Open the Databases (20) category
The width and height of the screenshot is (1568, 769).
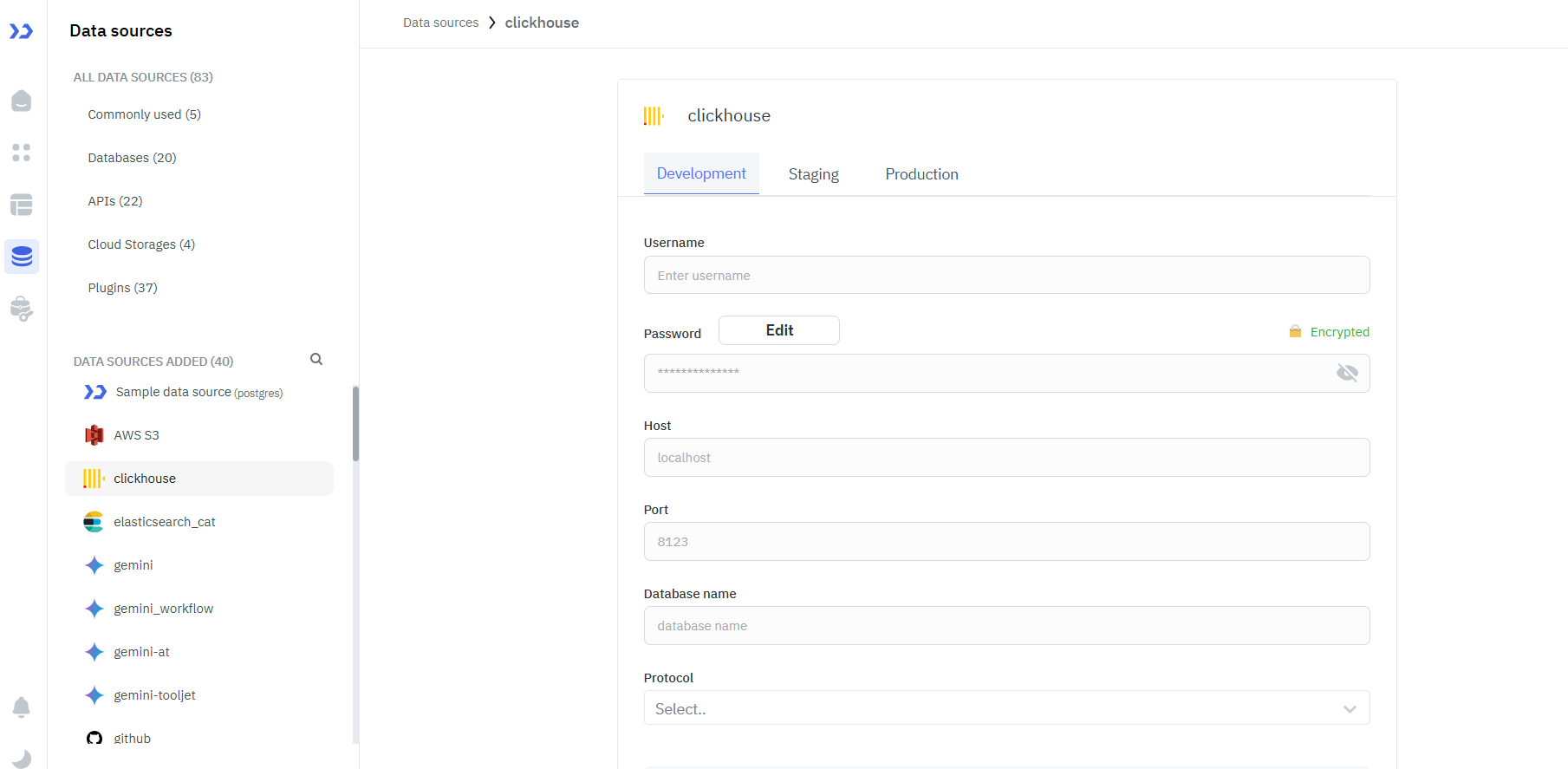[x=132, y=158]
